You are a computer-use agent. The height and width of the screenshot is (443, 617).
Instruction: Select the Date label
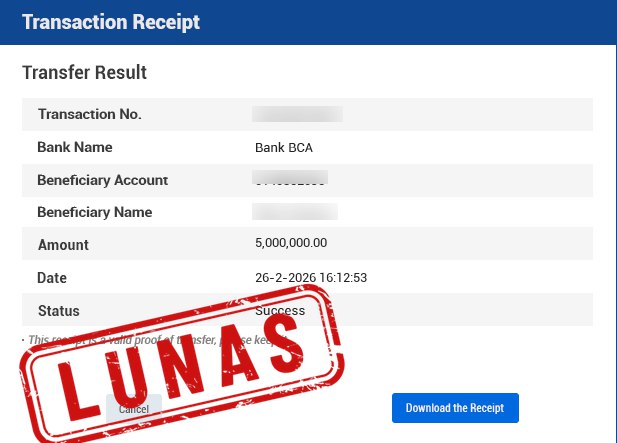pyautogui.click(x=52, y=278)
